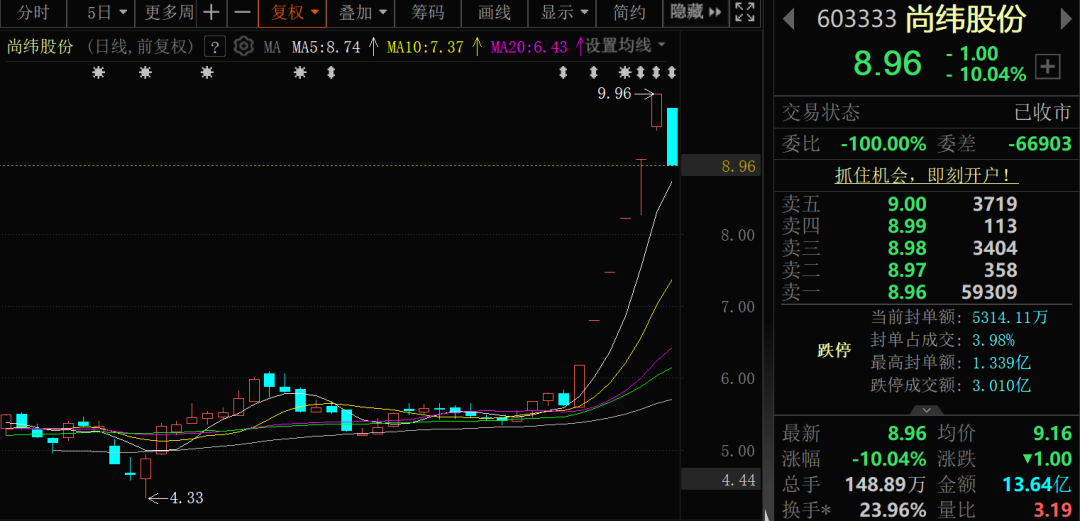Viewport: 1080px width, 521px height.
Task: Click the 抓住机会,即刻开户 link
Action: pyautogui.click(x=926, y=175)
